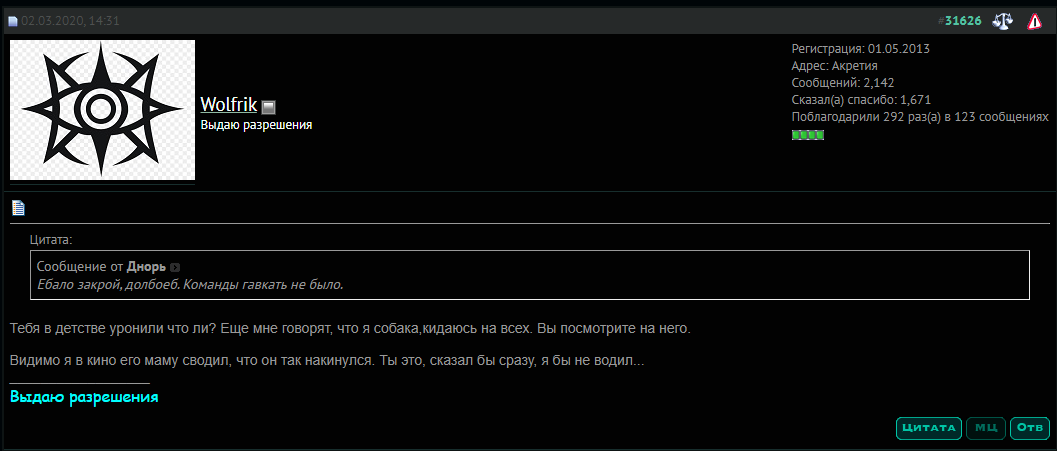Toggle the МЦ multi-quote button
This screenshot has height=451, width=1057.
tap(986, 428)
